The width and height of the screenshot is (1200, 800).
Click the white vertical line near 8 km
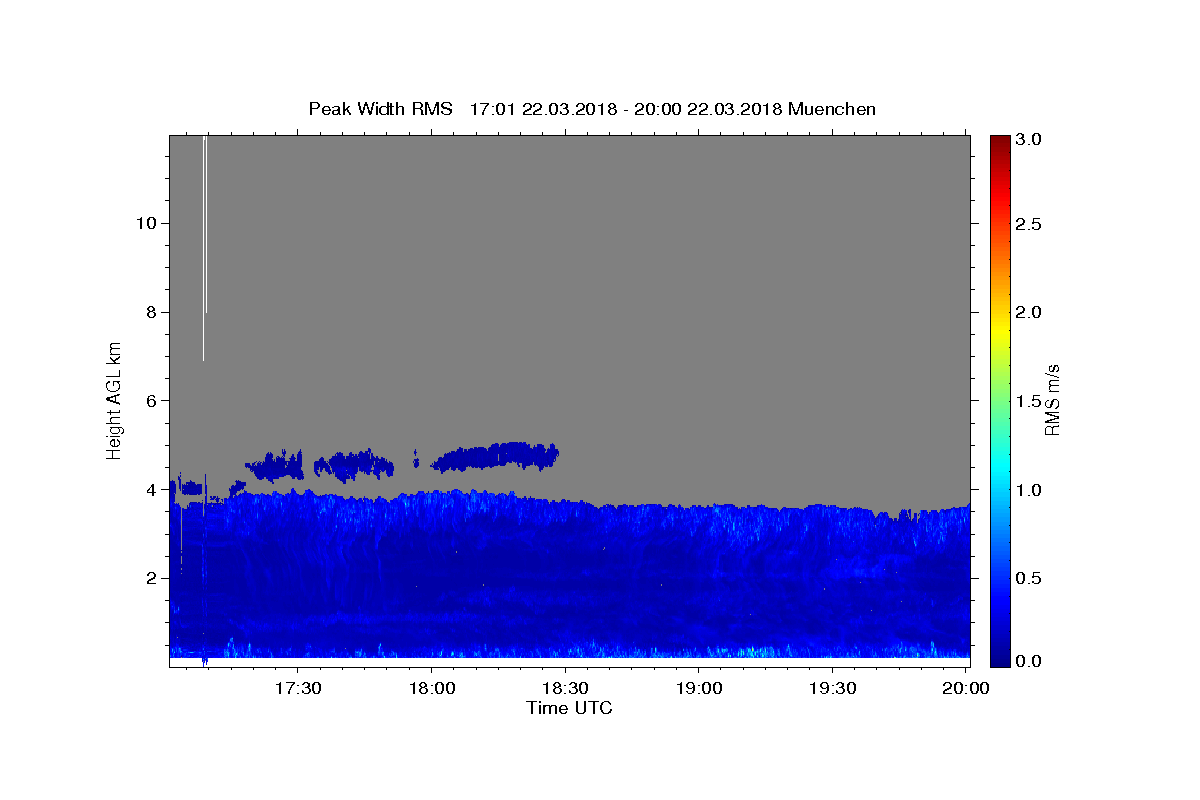[204, 248]
